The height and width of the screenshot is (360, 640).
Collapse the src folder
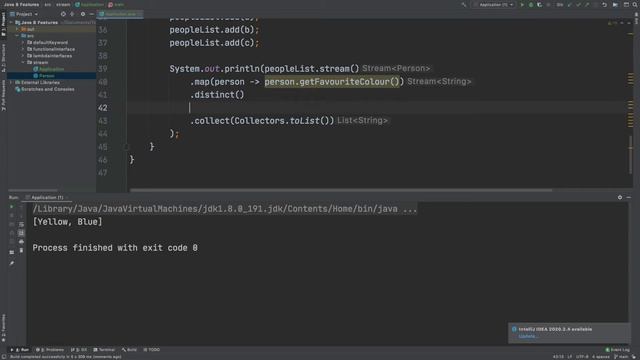17,36
